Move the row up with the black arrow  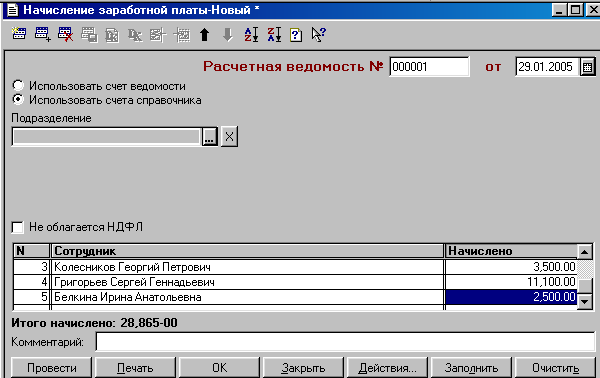click(x=205, y=35)
